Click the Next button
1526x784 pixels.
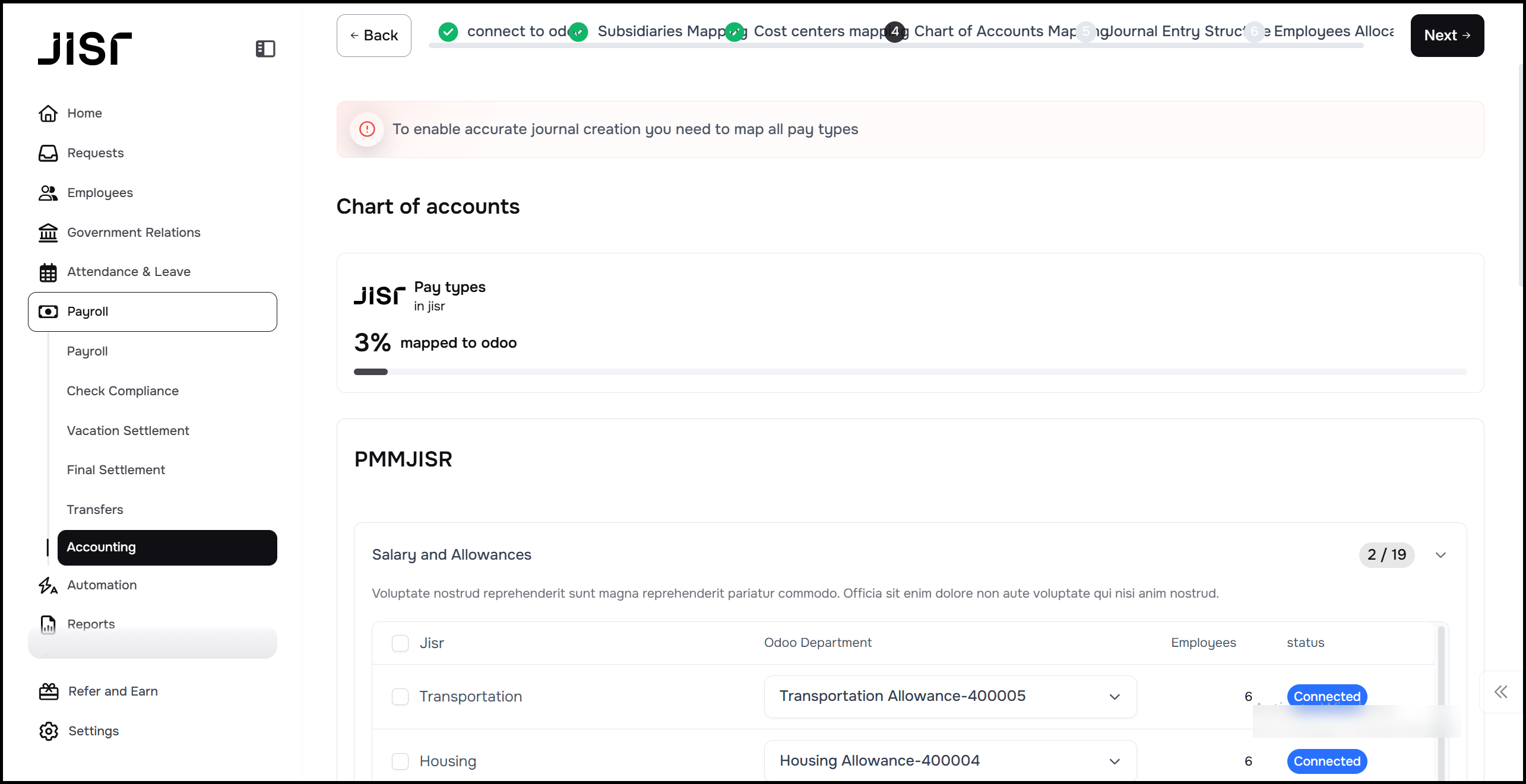click(x=1447, y=36)
